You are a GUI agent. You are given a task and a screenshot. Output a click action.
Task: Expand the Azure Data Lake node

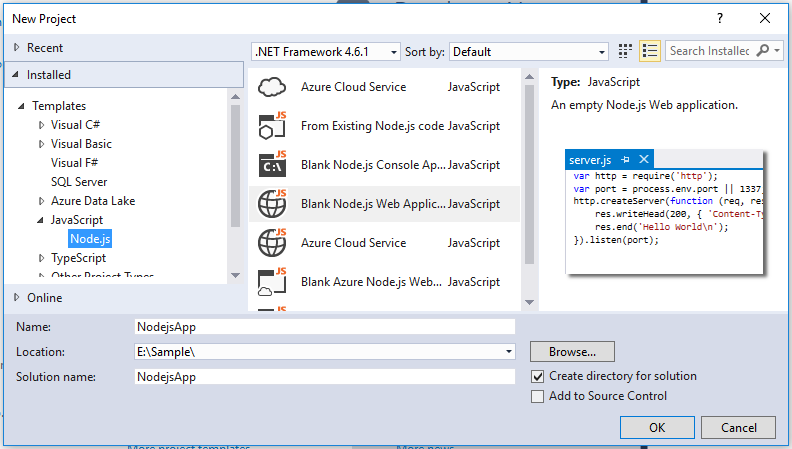point(41,201)
